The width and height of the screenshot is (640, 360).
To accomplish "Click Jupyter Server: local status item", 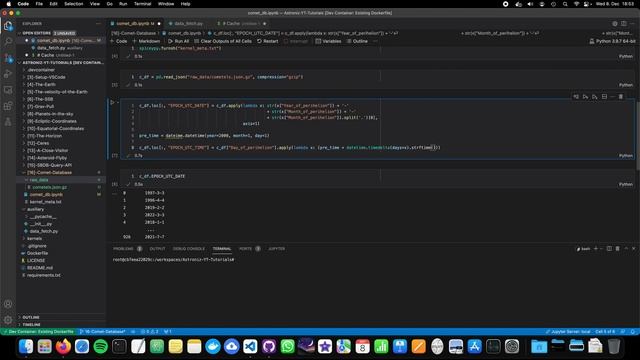I will pos(568,331).
